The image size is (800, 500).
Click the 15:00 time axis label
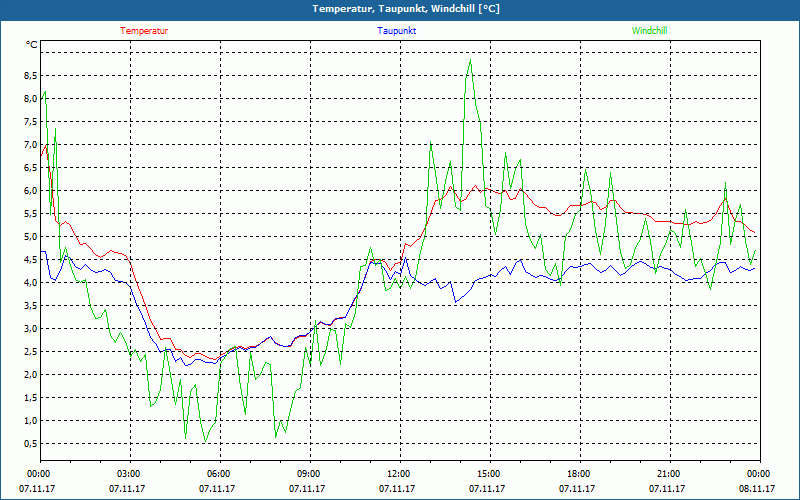point(490,474)
